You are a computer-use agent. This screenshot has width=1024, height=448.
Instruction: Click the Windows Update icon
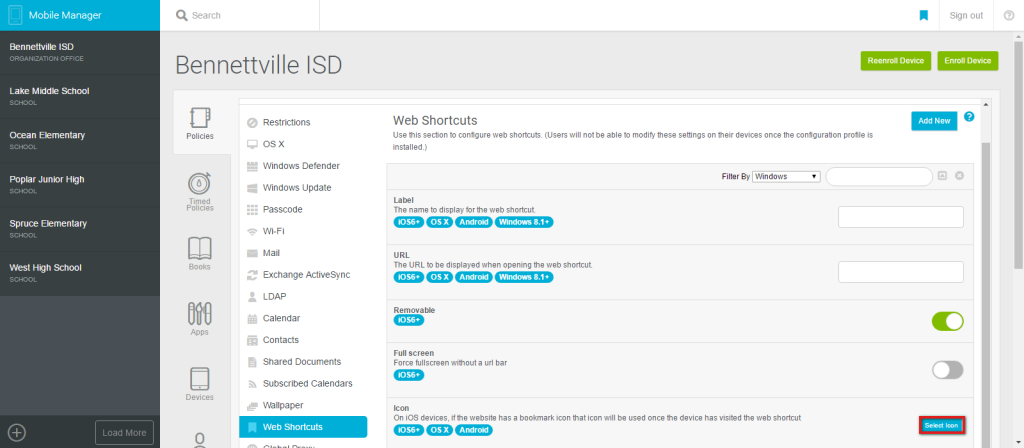[x=252, y=188]
